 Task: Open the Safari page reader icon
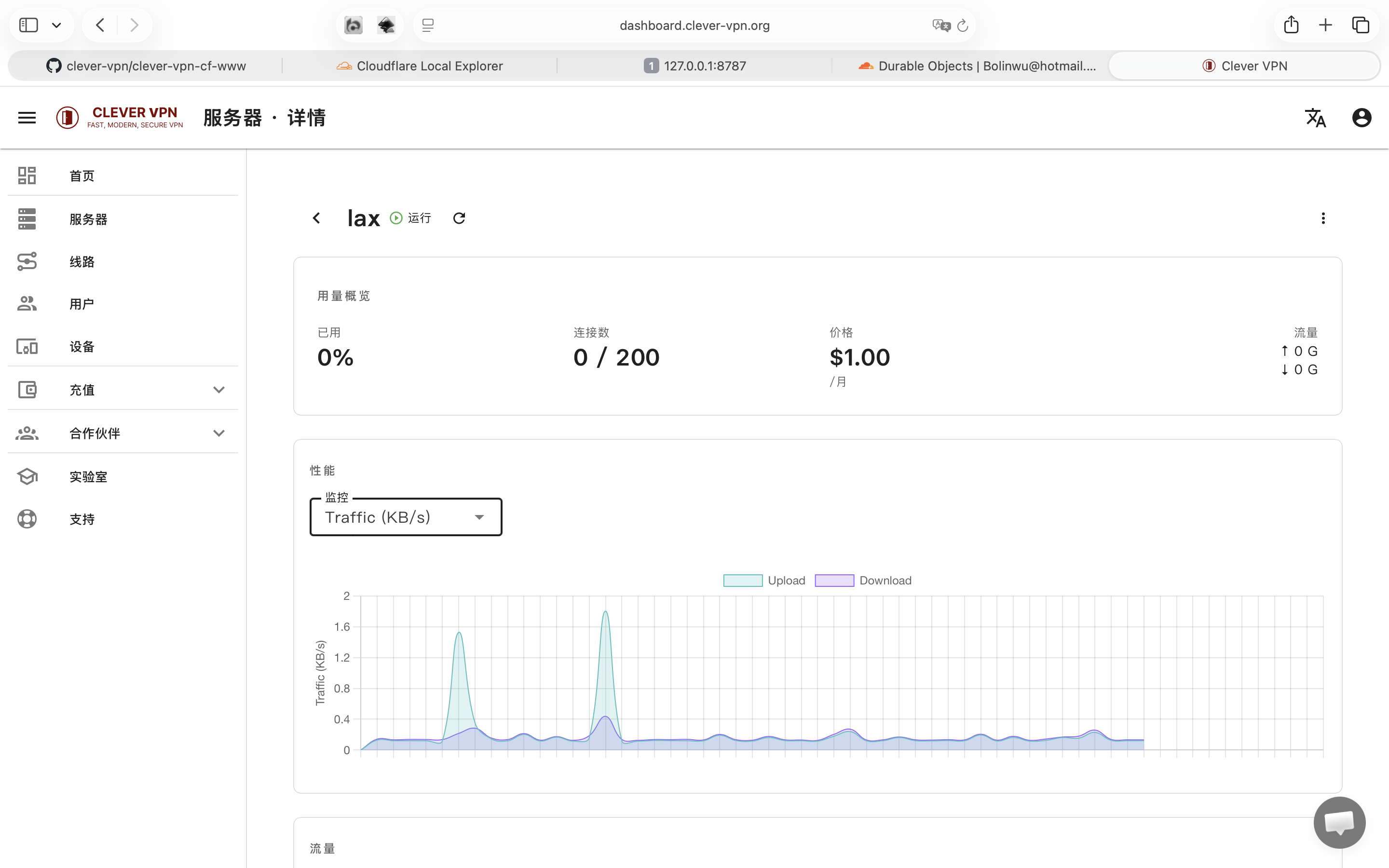[428, 25]
